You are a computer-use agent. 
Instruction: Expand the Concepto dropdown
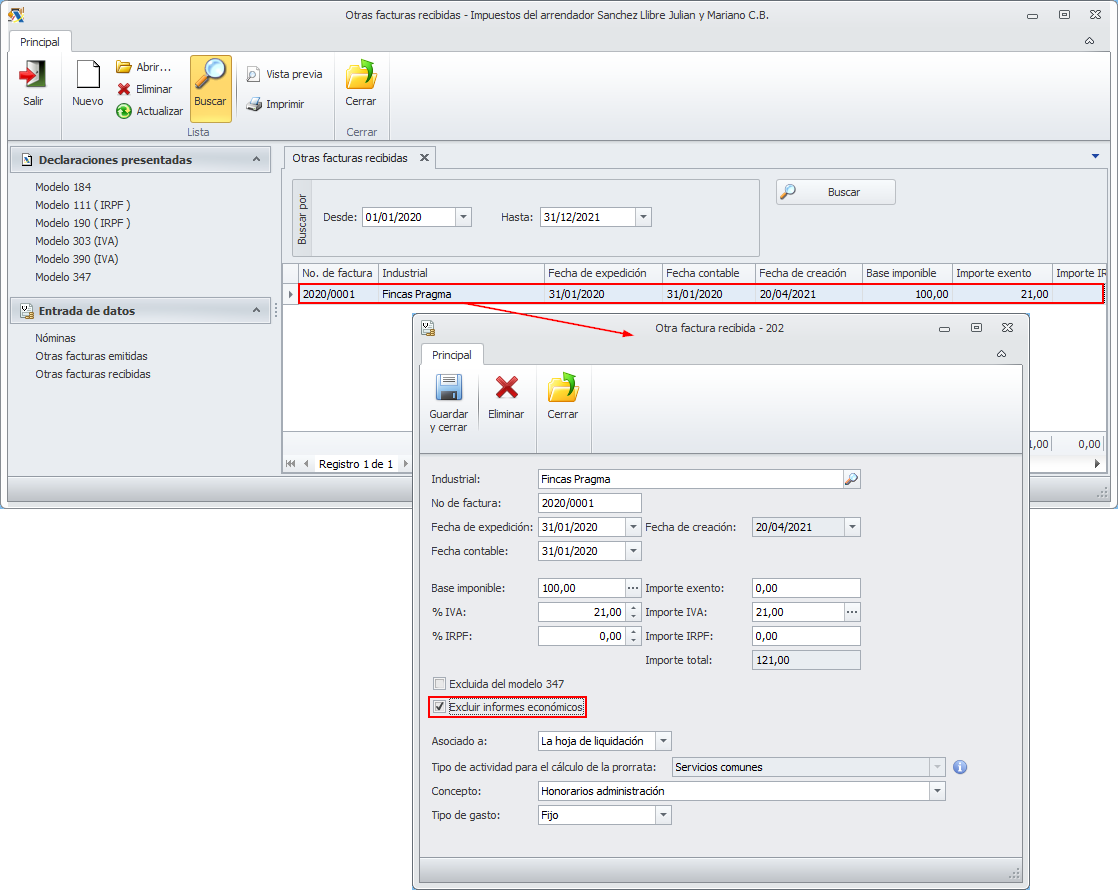click(x=937, y=791)
